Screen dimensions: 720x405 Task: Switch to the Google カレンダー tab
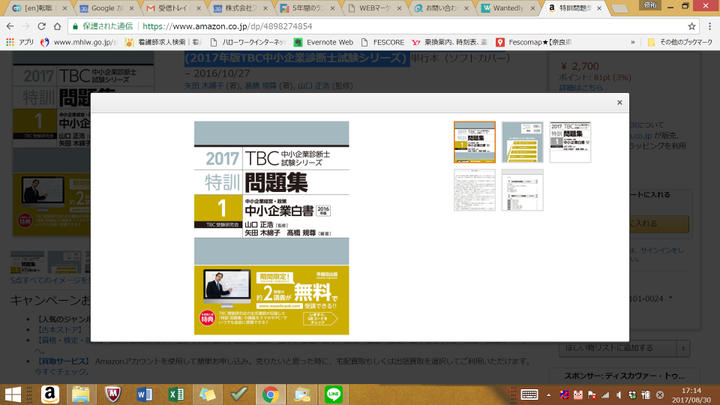click(x=107, y=8)
